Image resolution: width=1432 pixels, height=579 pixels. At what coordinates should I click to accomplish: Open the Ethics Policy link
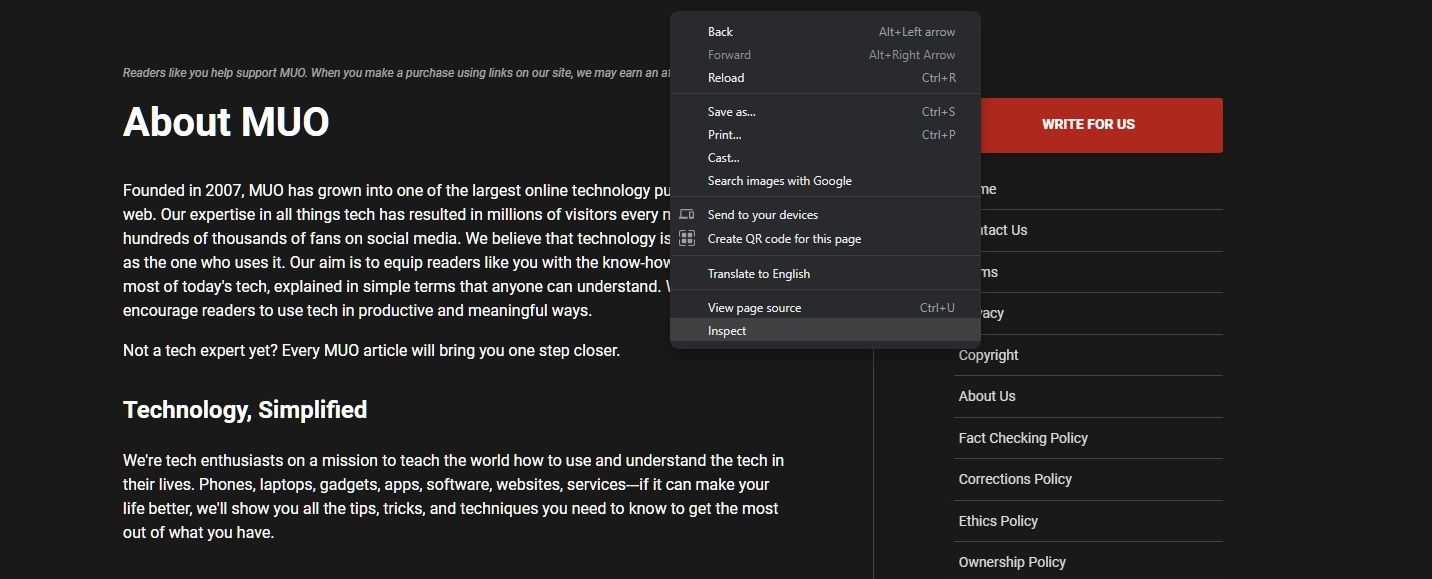(998, 521)
